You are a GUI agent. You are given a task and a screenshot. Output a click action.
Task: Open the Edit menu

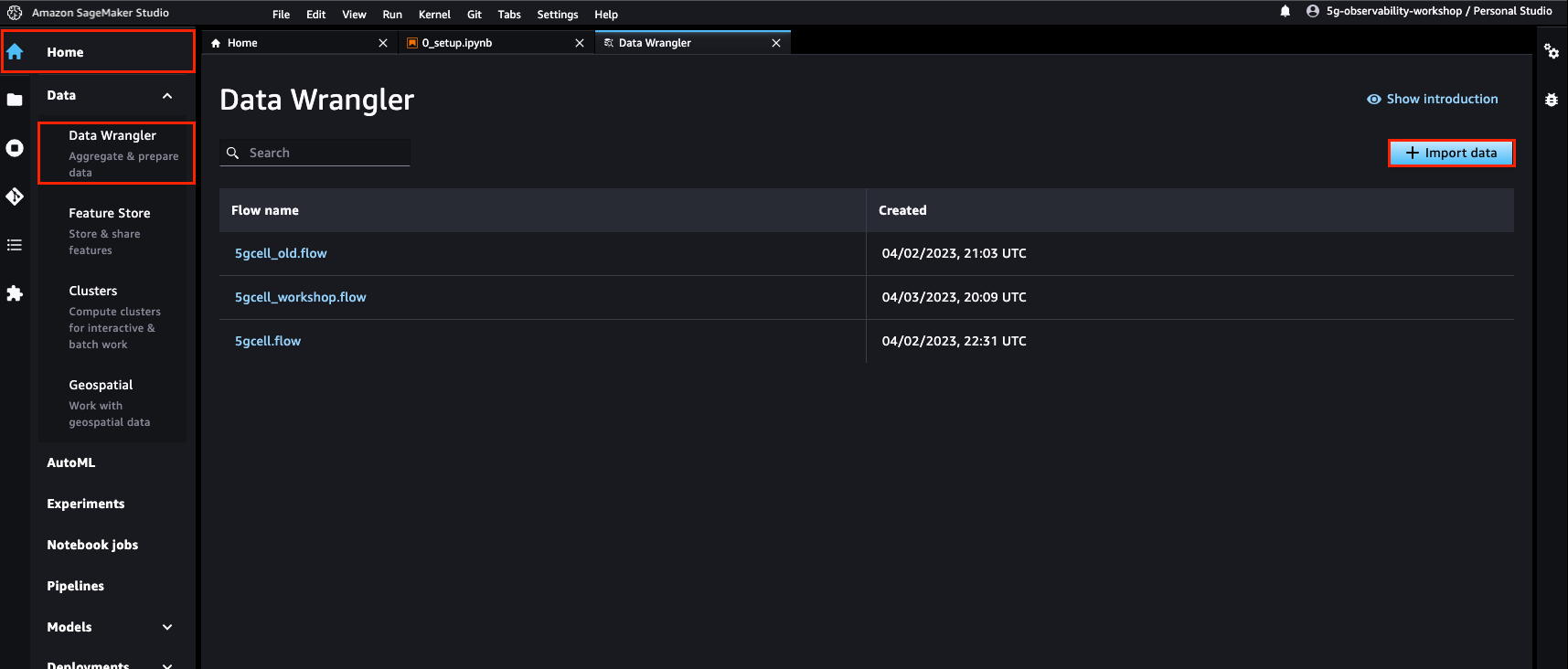(x=316, y=15)
